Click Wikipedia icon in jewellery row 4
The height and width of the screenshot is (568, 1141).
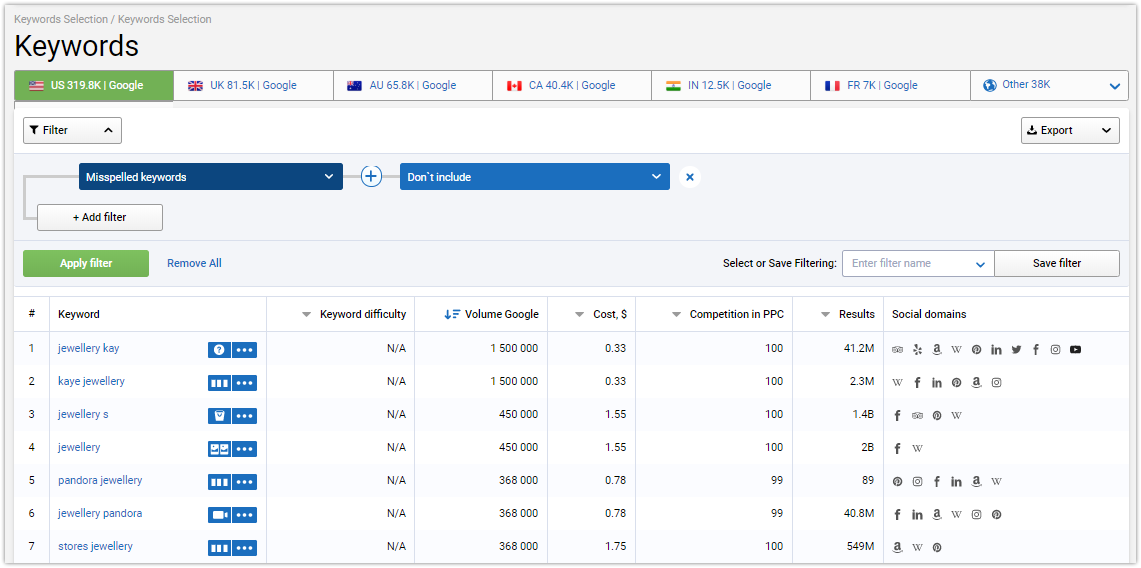[x=917, y=449]
